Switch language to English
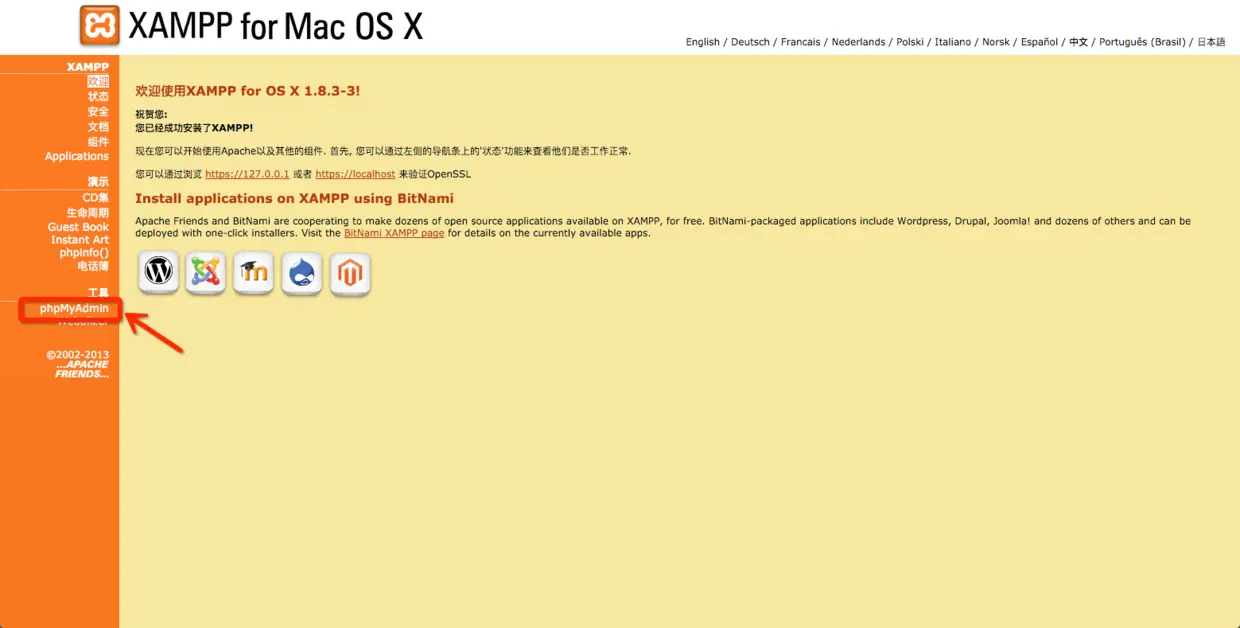 coord(703,42)
